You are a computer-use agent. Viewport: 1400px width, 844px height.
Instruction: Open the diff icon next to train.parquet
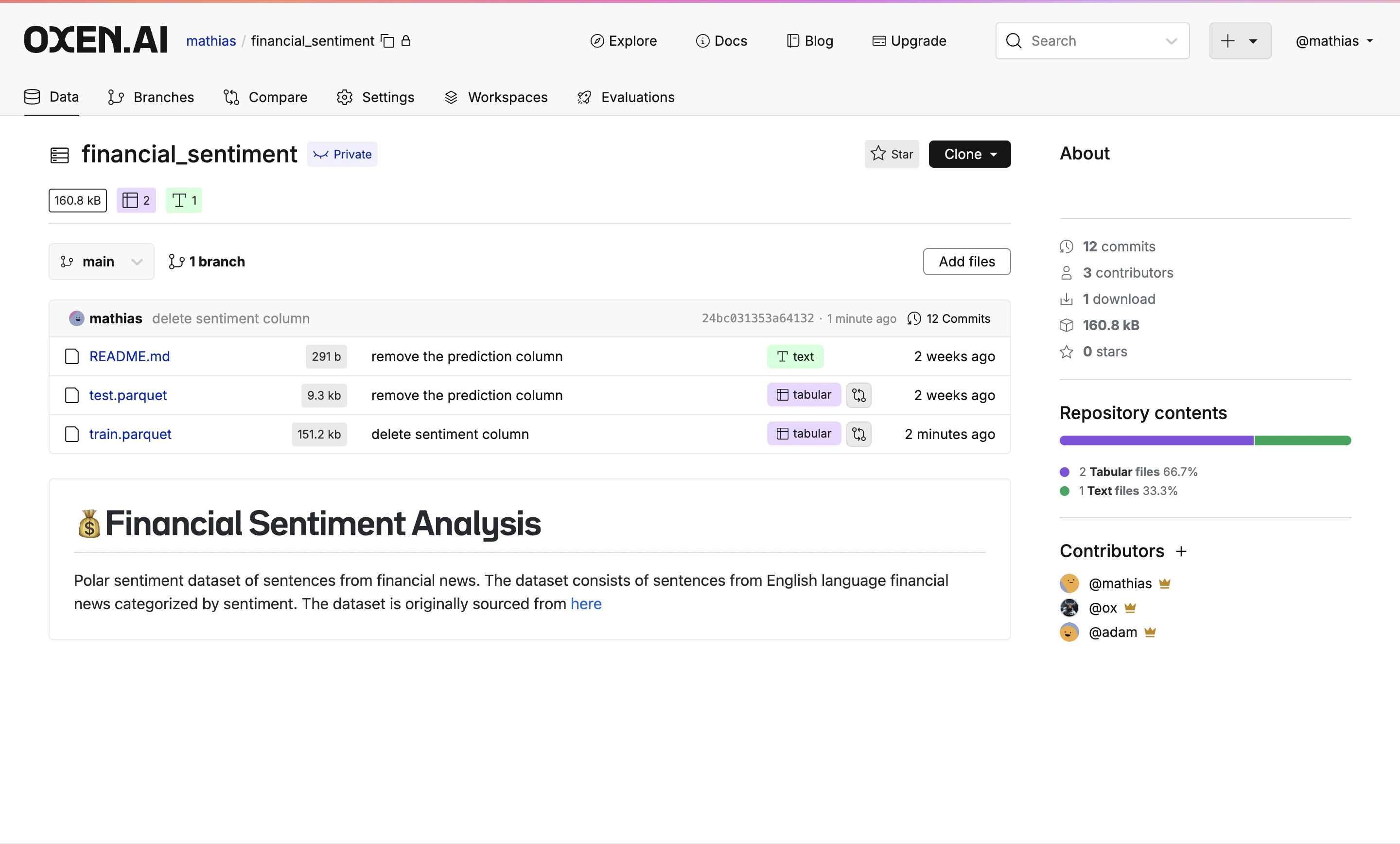coord(858,434)
